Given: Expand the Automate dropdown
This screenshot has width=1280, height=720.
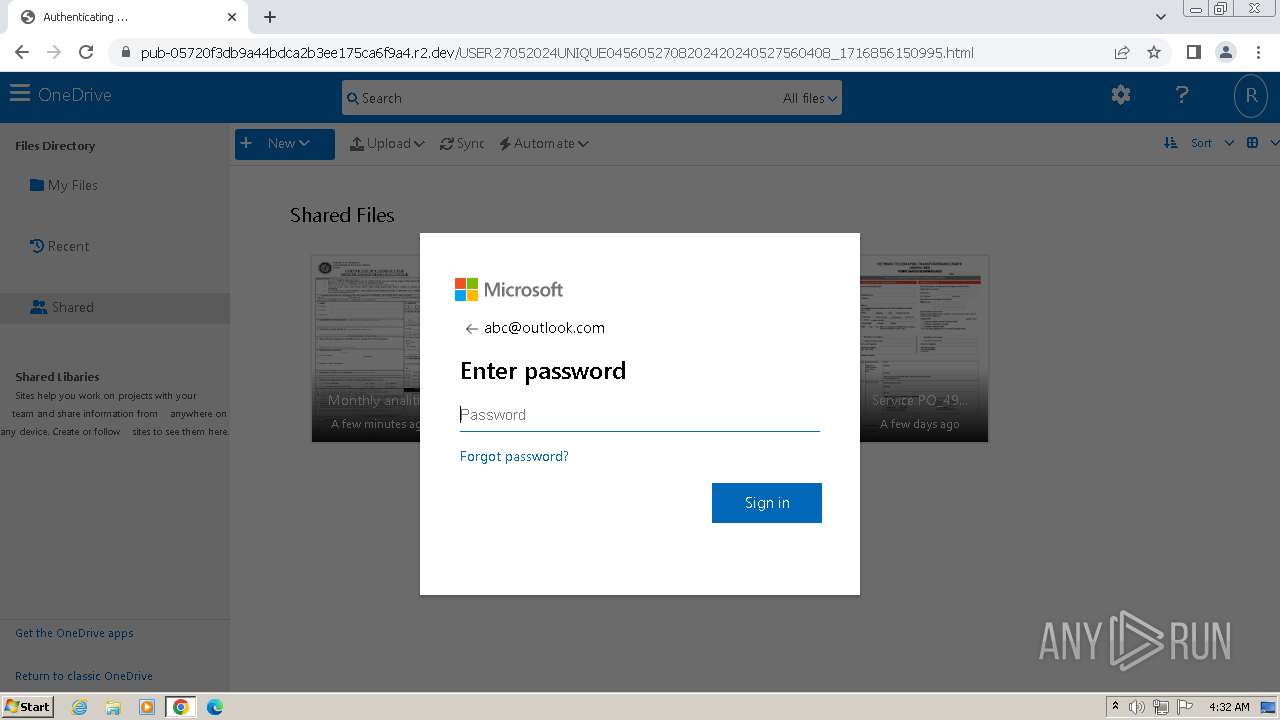Looking at the screenshot, I should click(x=544, y=143).
